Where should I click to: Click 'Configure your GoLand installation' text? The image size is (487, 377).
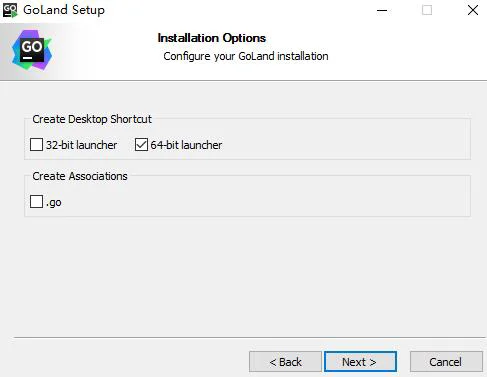coord(246,56)
